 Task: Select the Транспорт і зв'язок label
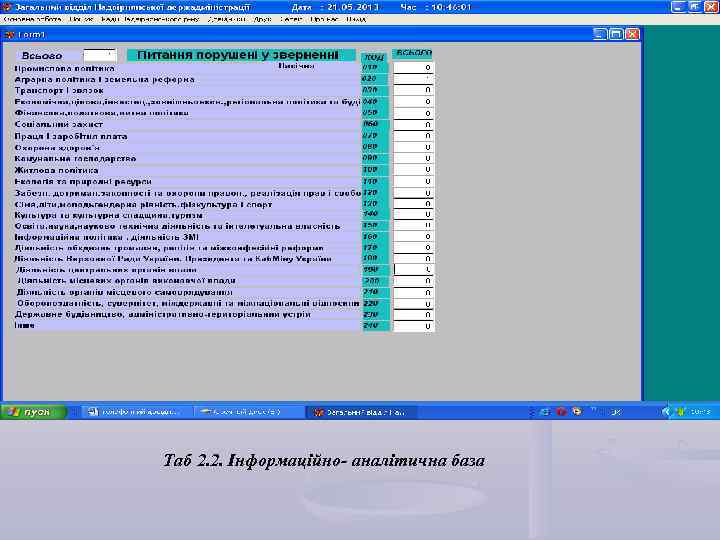pos(59,90)
